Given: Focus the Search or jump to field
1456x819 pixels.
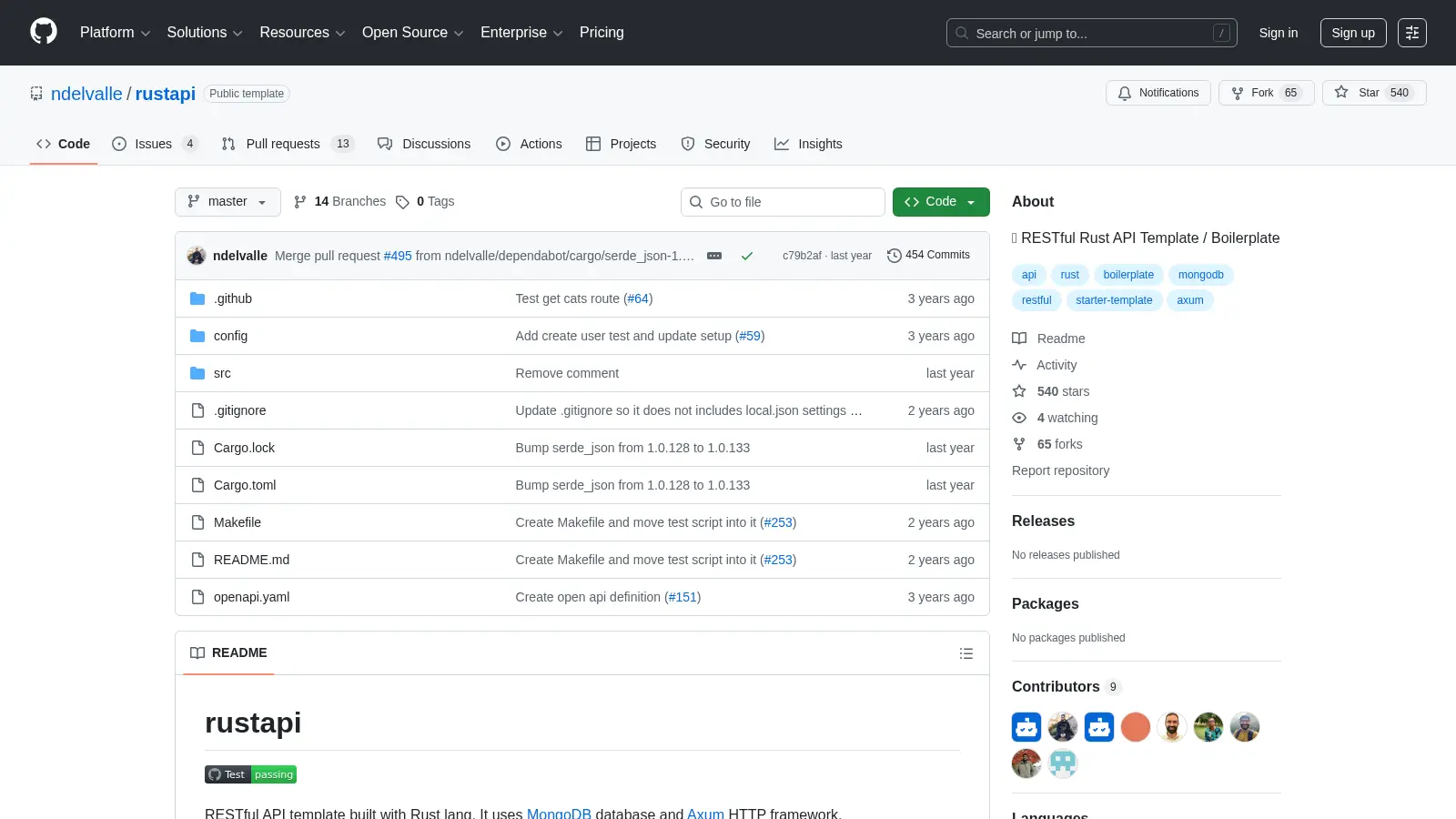Looking at the screenshot, I should [1091, 33].
